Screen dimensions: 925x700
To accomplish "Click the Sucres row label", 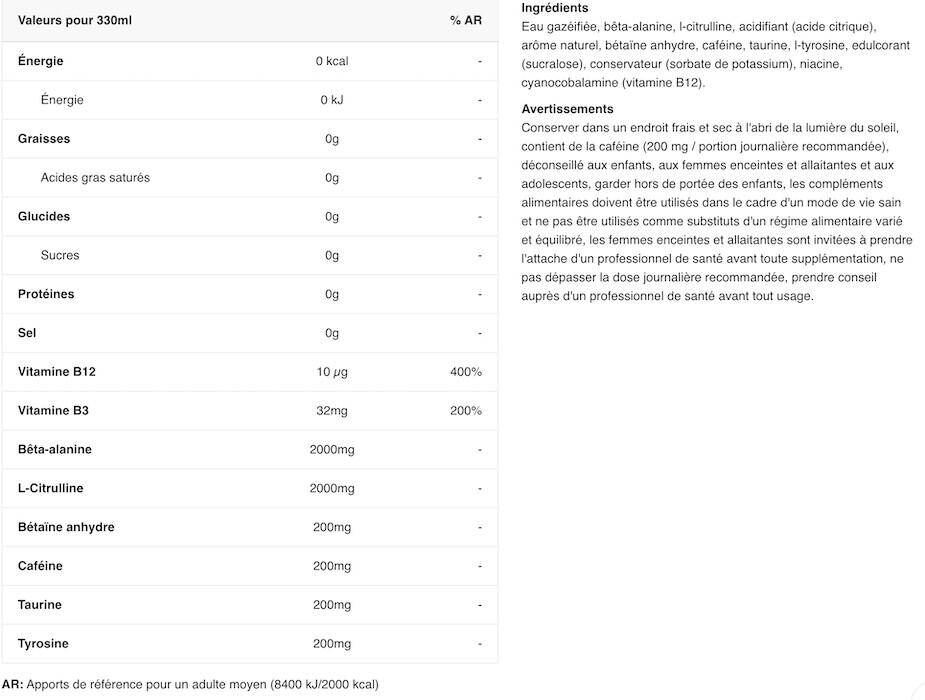I will click(60, 255).
